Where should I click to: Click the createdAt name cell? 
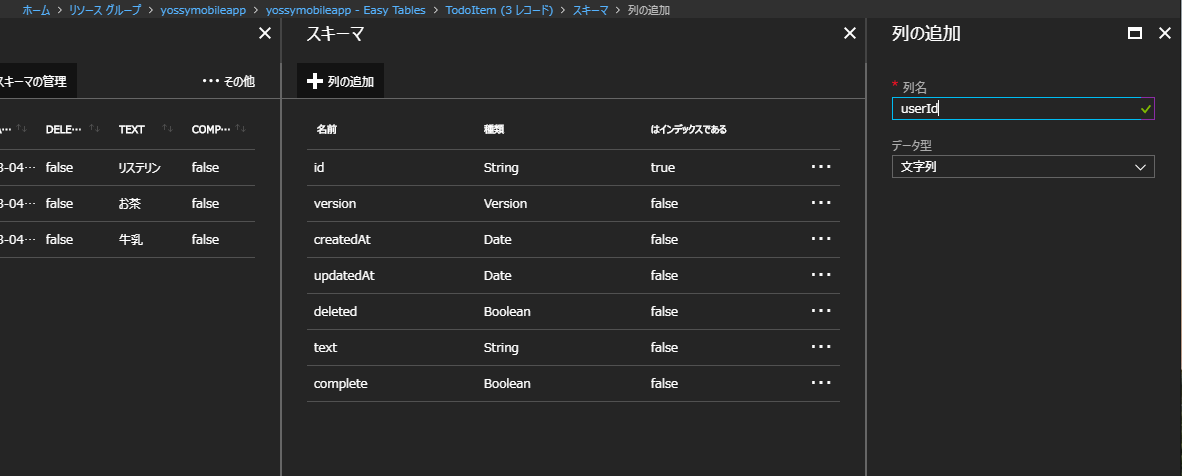(x=341, y=239)
